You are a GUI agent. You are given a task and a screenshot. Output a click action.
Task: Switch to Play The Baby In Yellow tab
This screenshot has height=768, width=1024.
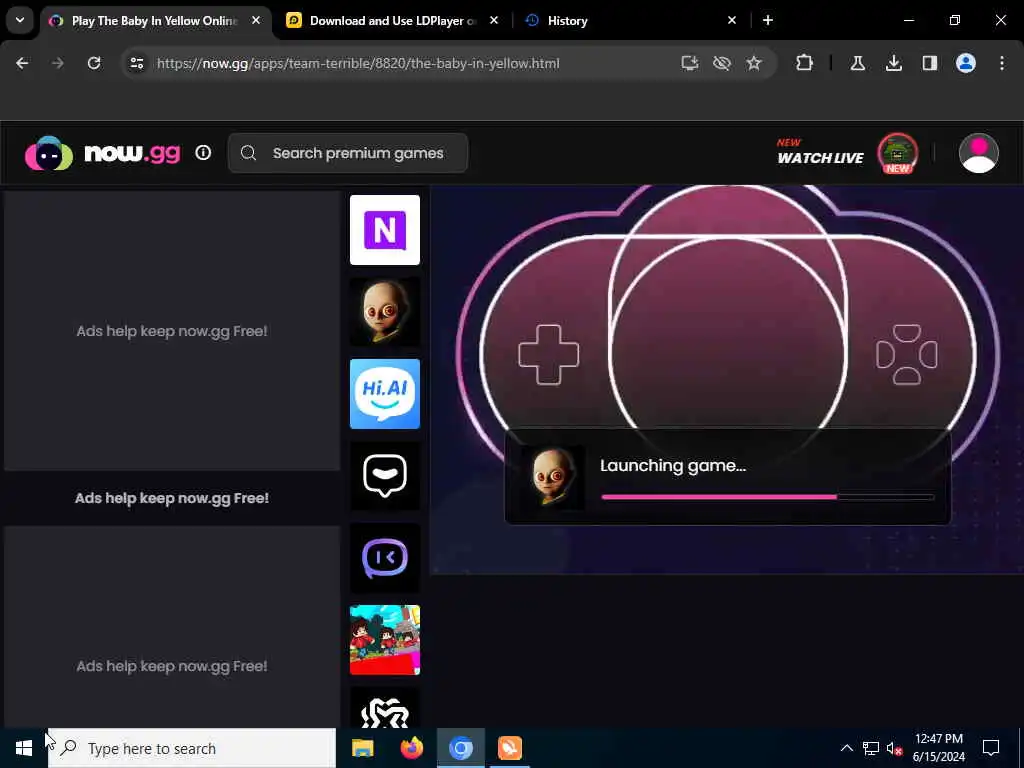tap(154, 21)
